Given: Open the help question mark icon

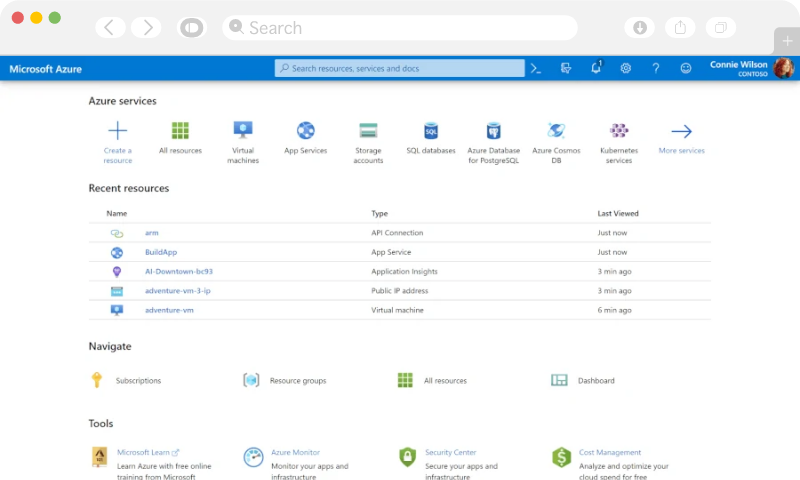Looking at the screenshot, I should [656, 69].
